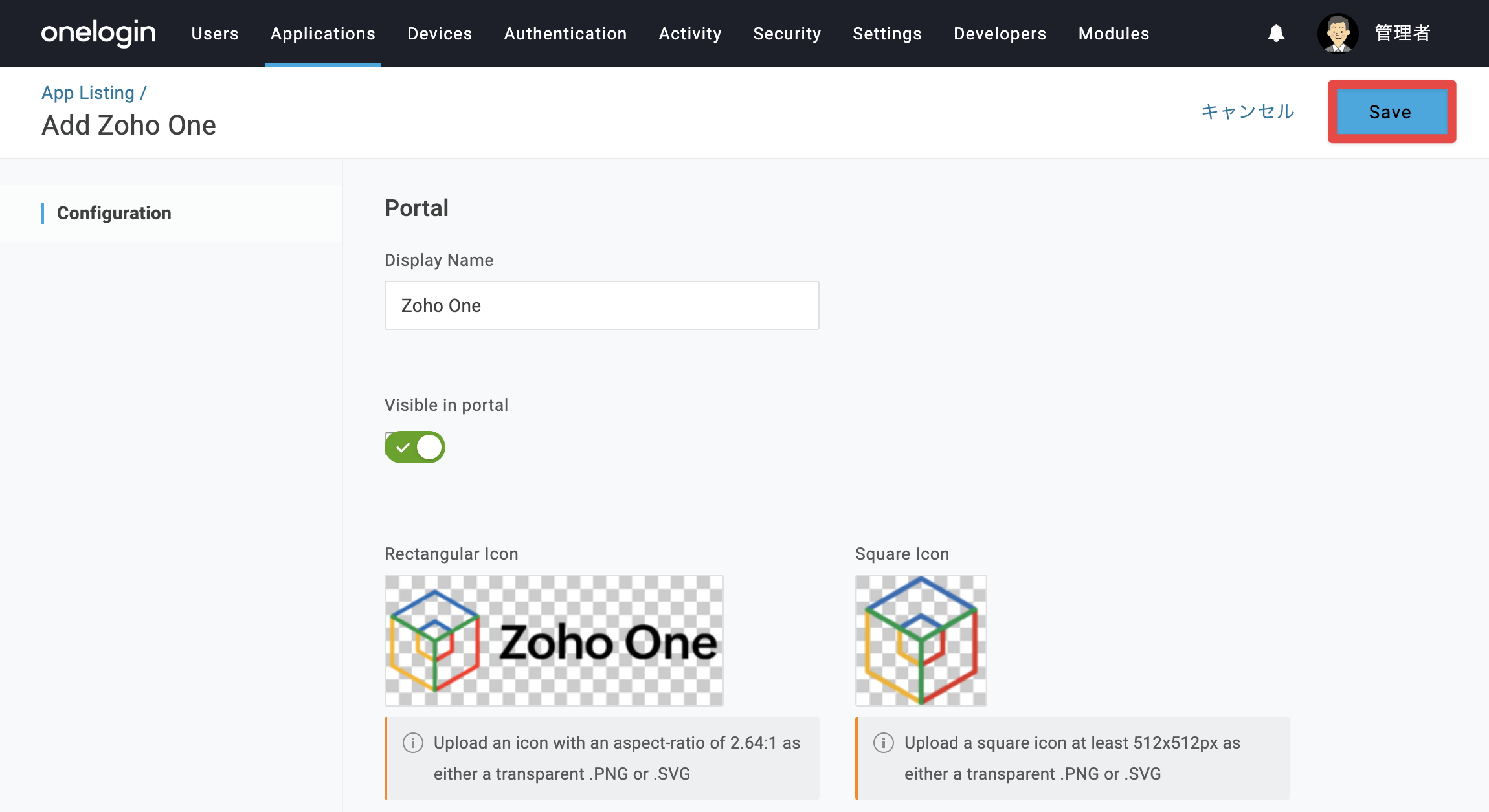Screen dimensions: 1489x812
Task: Click the Visible in portal label
Action: point(446,405)
